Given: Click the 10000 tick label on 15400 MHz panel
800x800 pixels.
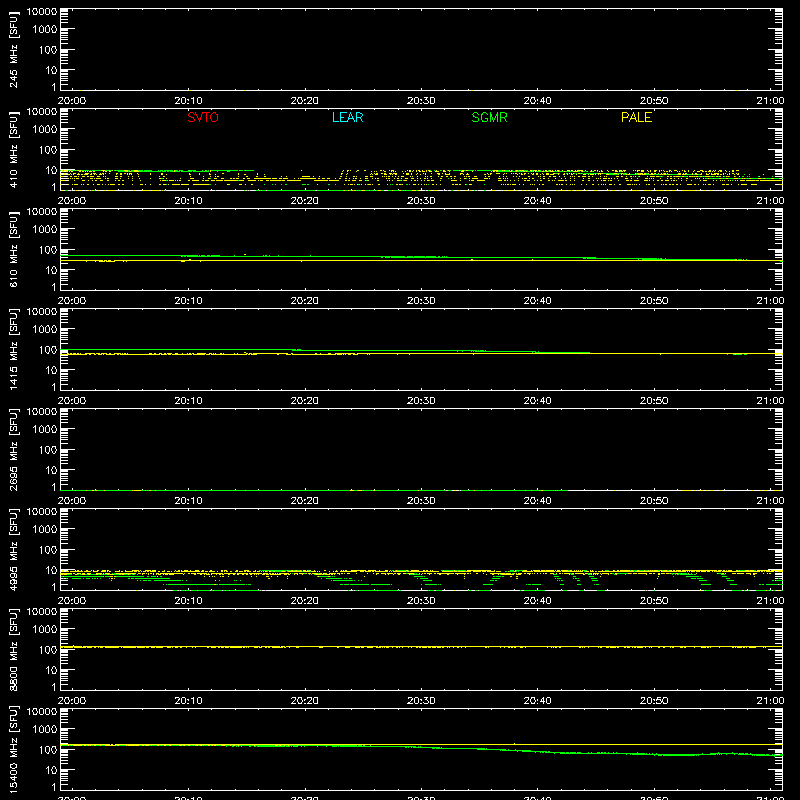Looking at the screenshot, I should (x=42, y=712).
